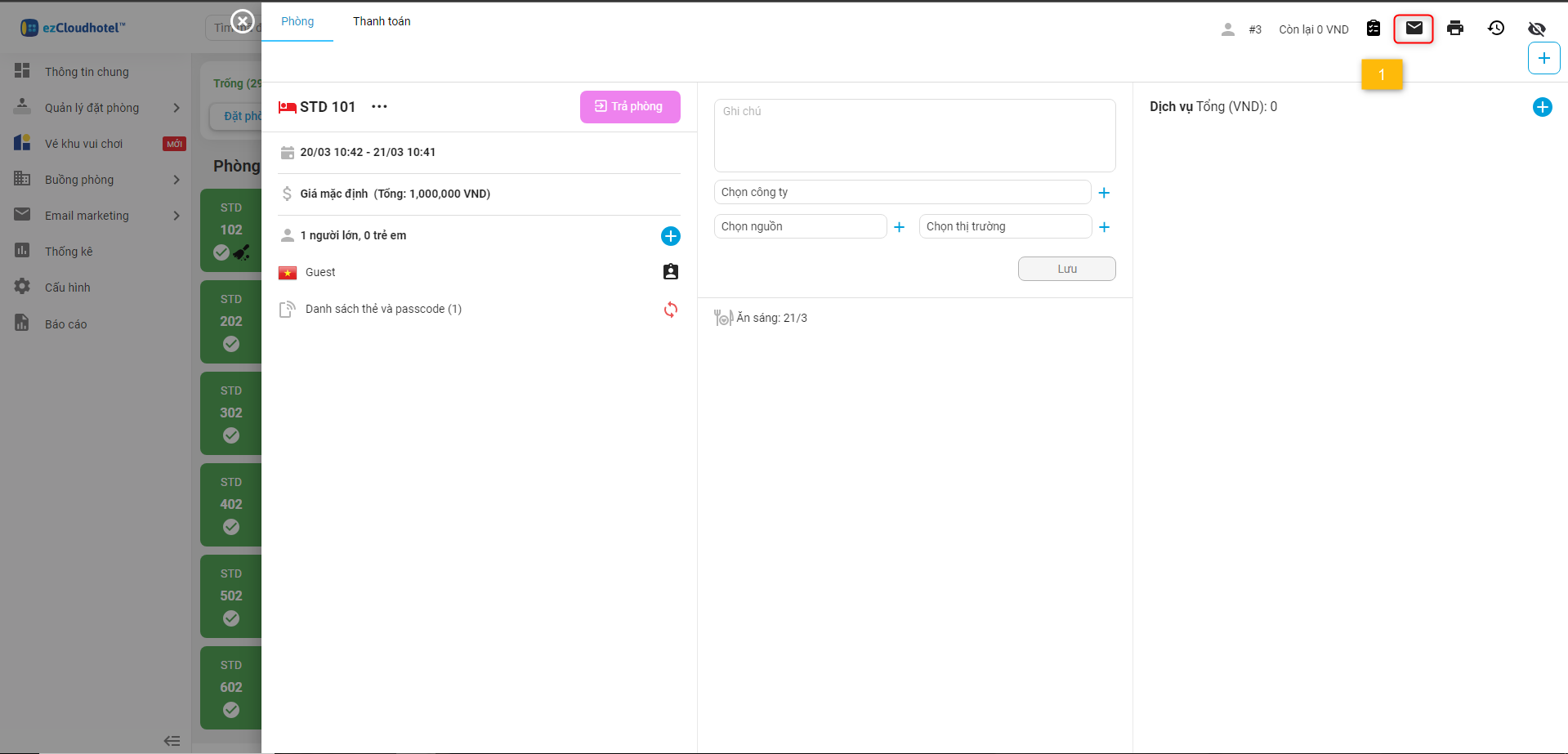Click the guest ID badge icon

pos(670,272)
